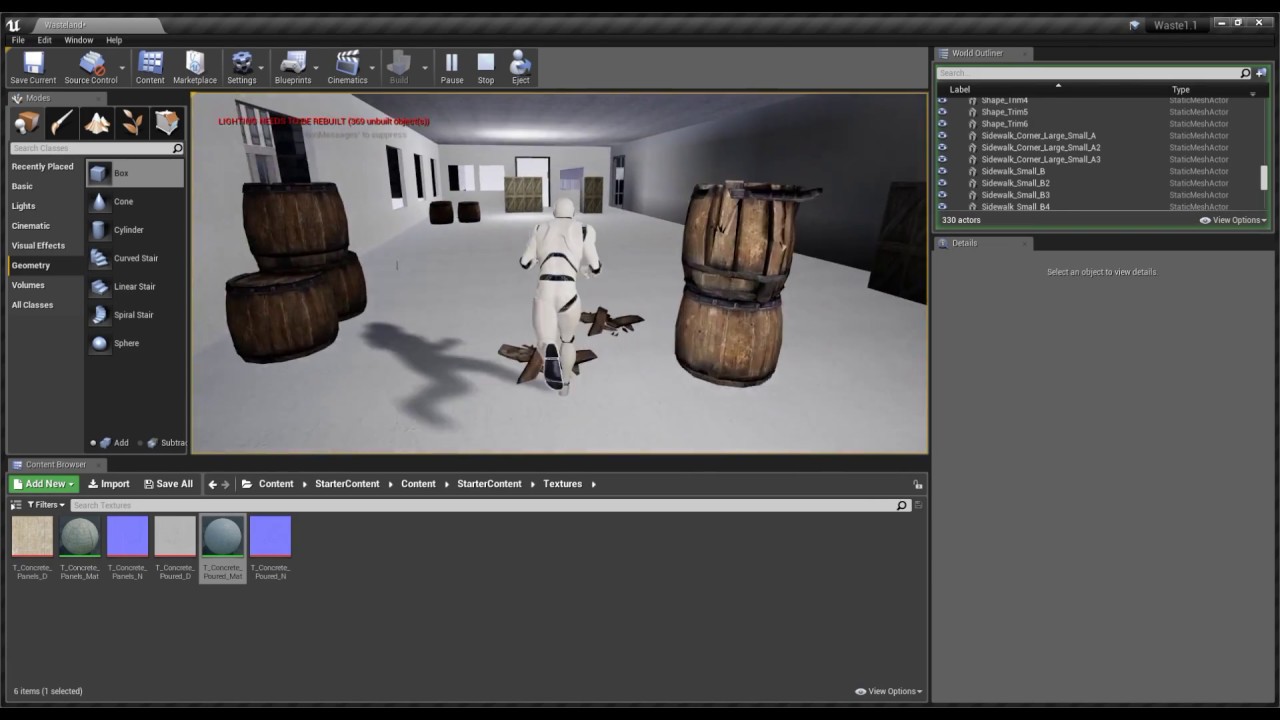1280x720 pixels.
Task: Toggle visibility of Shape_Trim6 actor
Action: (941, 124)
